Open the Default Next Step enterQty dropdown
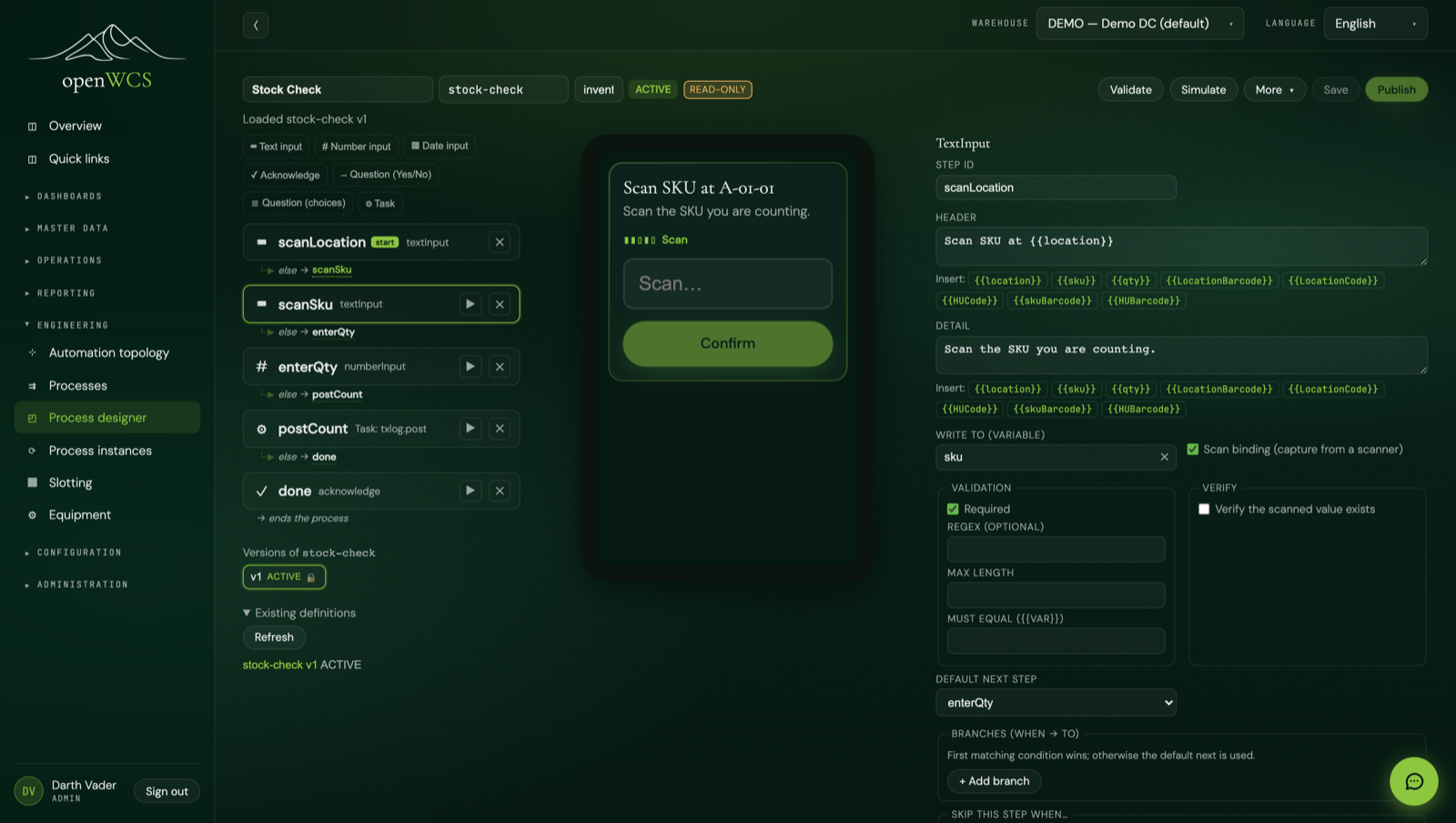This screenshot has width=1456, height=823. click(x=1056, y=703)
